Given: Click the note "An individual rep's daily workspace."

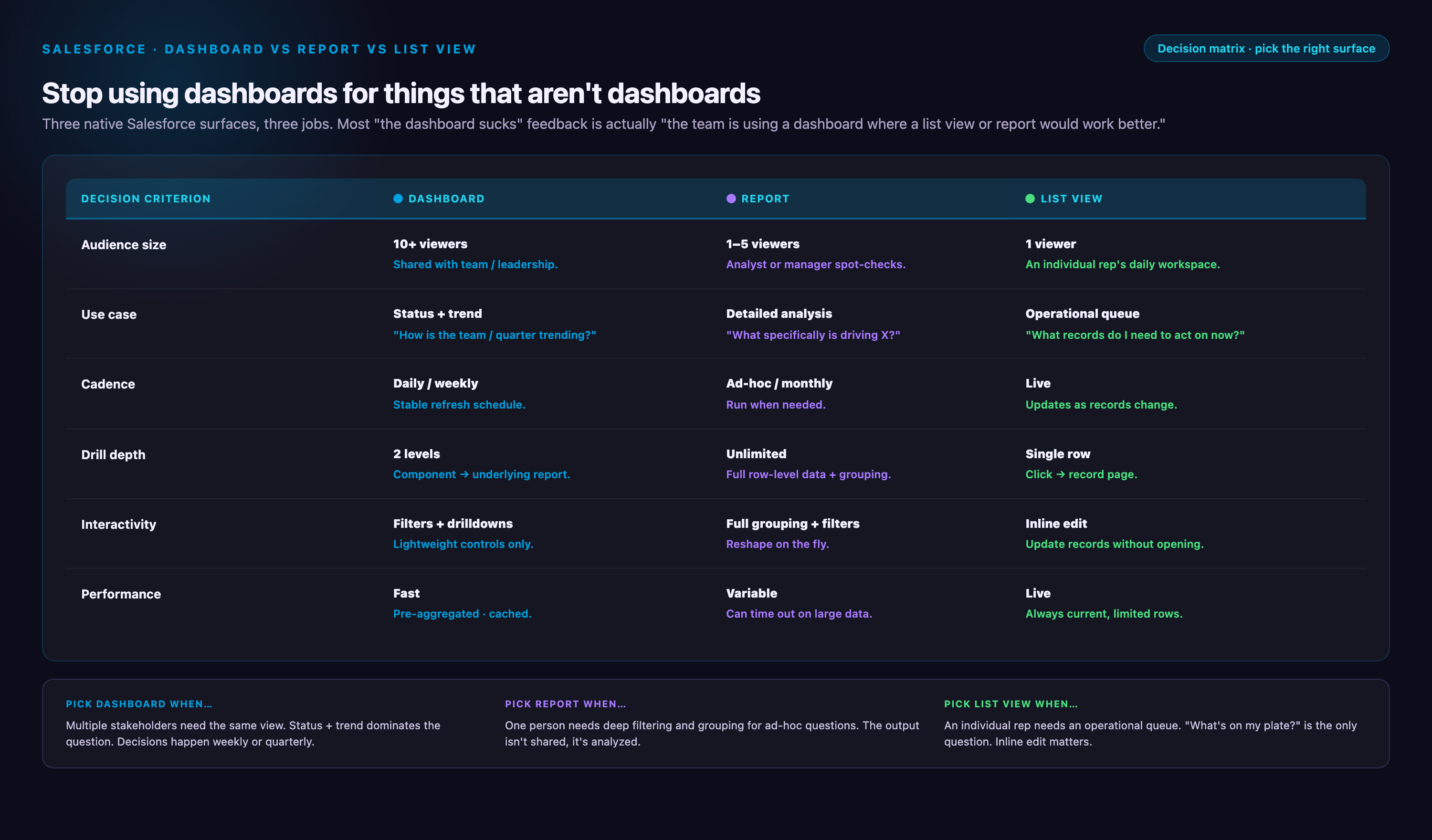Looking at the screenshot, I should (x=1122, y=264).
